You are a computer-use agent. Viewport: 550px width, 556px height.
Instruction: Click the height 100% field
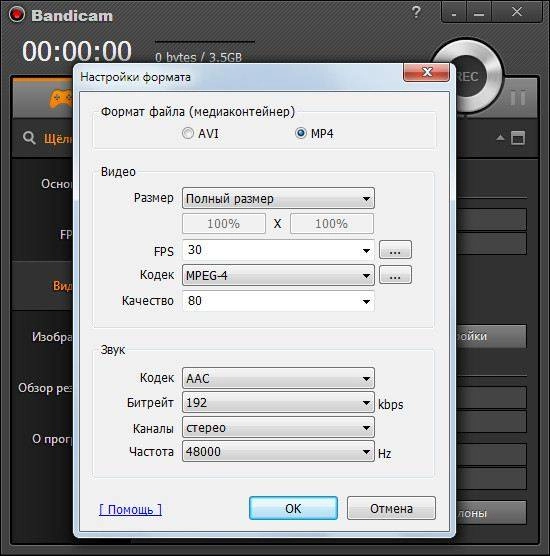332,224
